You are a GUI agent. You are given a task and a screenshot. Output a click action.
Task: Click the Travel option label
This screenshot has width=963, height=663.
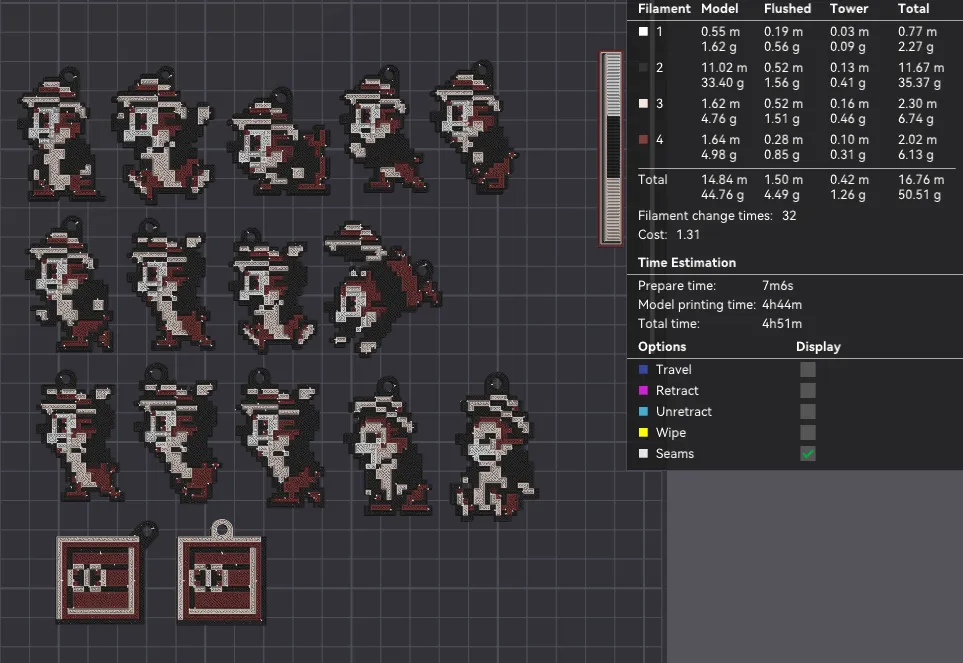(x=673, y=370)
